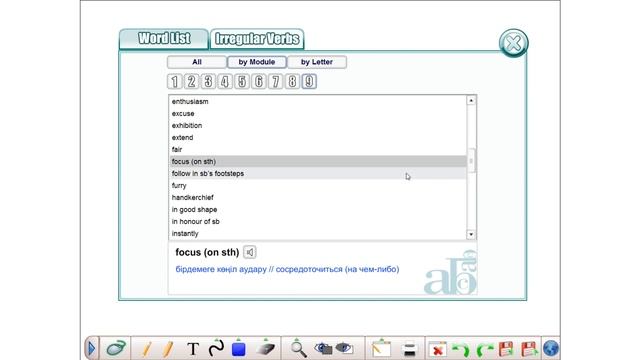Click the word list scroll down arrow
This screenshot has height=360, width=640.
[471, 234]
